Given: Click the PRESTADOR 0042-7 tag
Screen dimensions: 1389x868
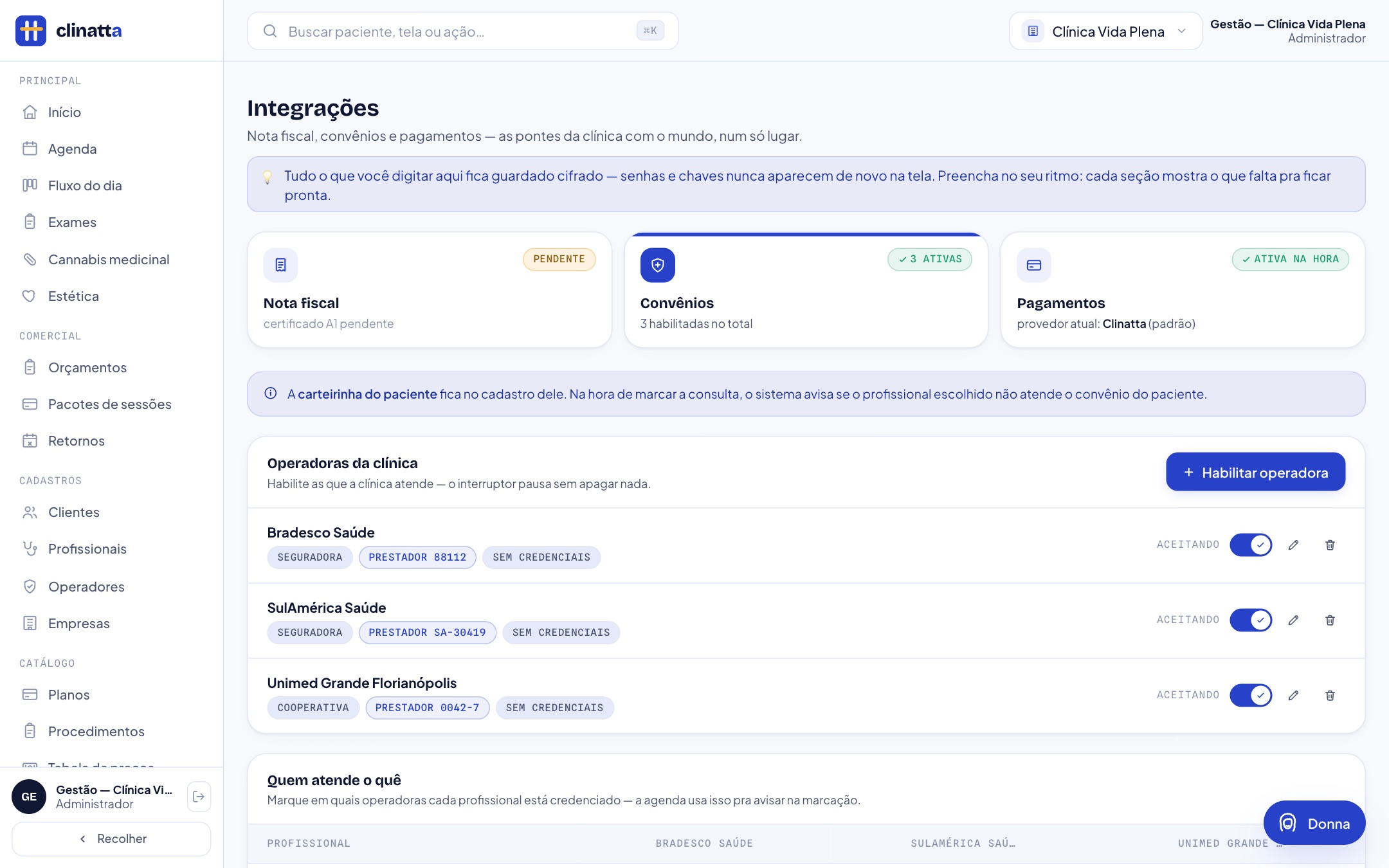Looking at the screenshot, I should [427, 708].
